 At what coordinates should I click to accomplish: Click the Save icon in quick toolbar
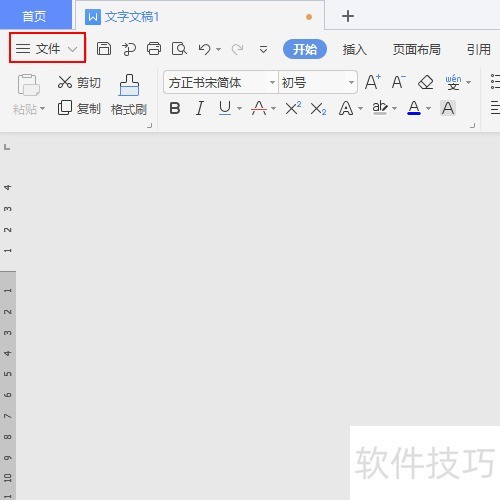104,49
